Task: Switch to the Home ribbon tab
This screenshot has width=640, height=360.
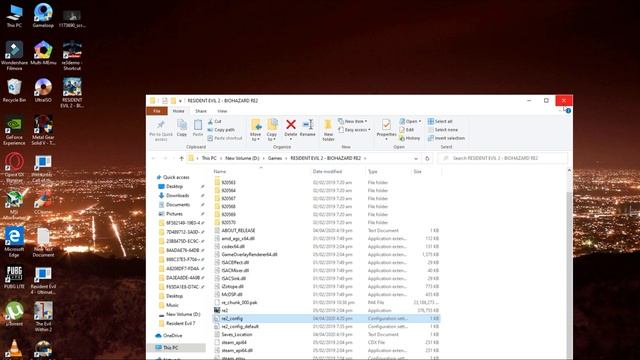Action: 178,111
